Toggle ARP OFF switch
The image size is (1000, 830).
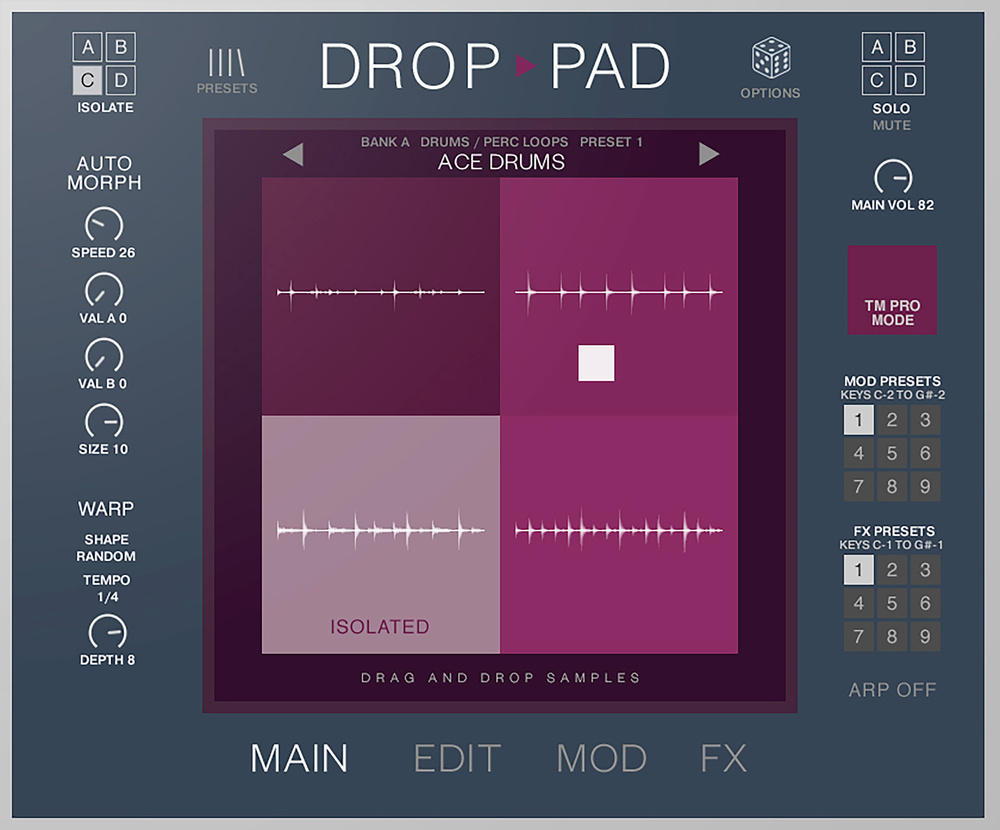[892, 690]
